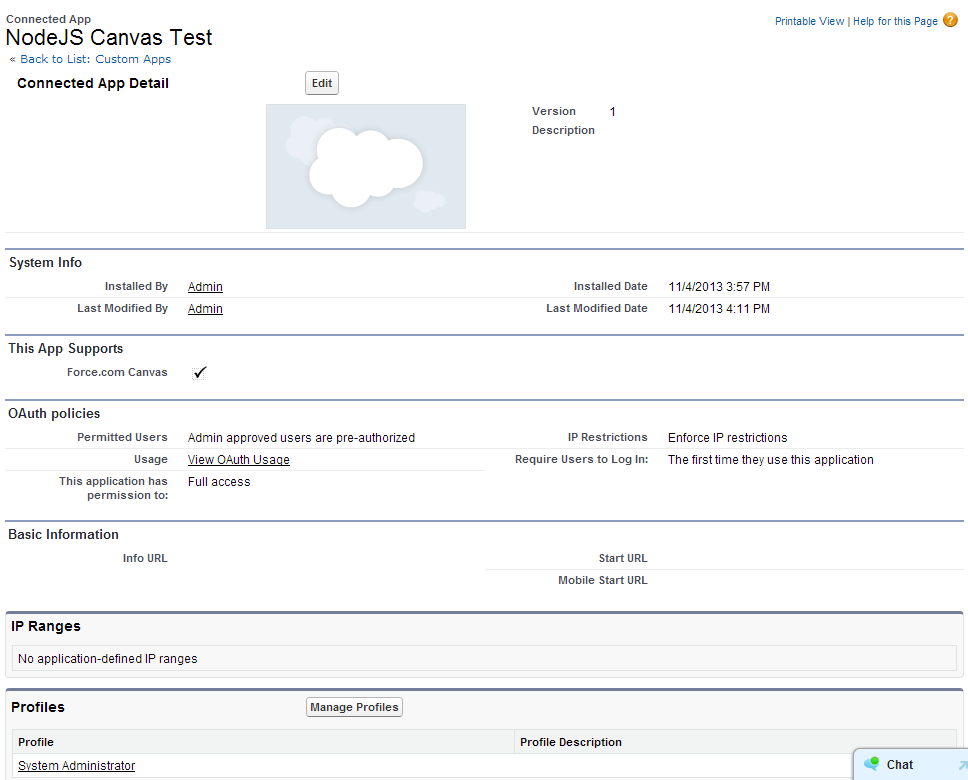Open the Chat widget
968x780 pixels.
911,765
